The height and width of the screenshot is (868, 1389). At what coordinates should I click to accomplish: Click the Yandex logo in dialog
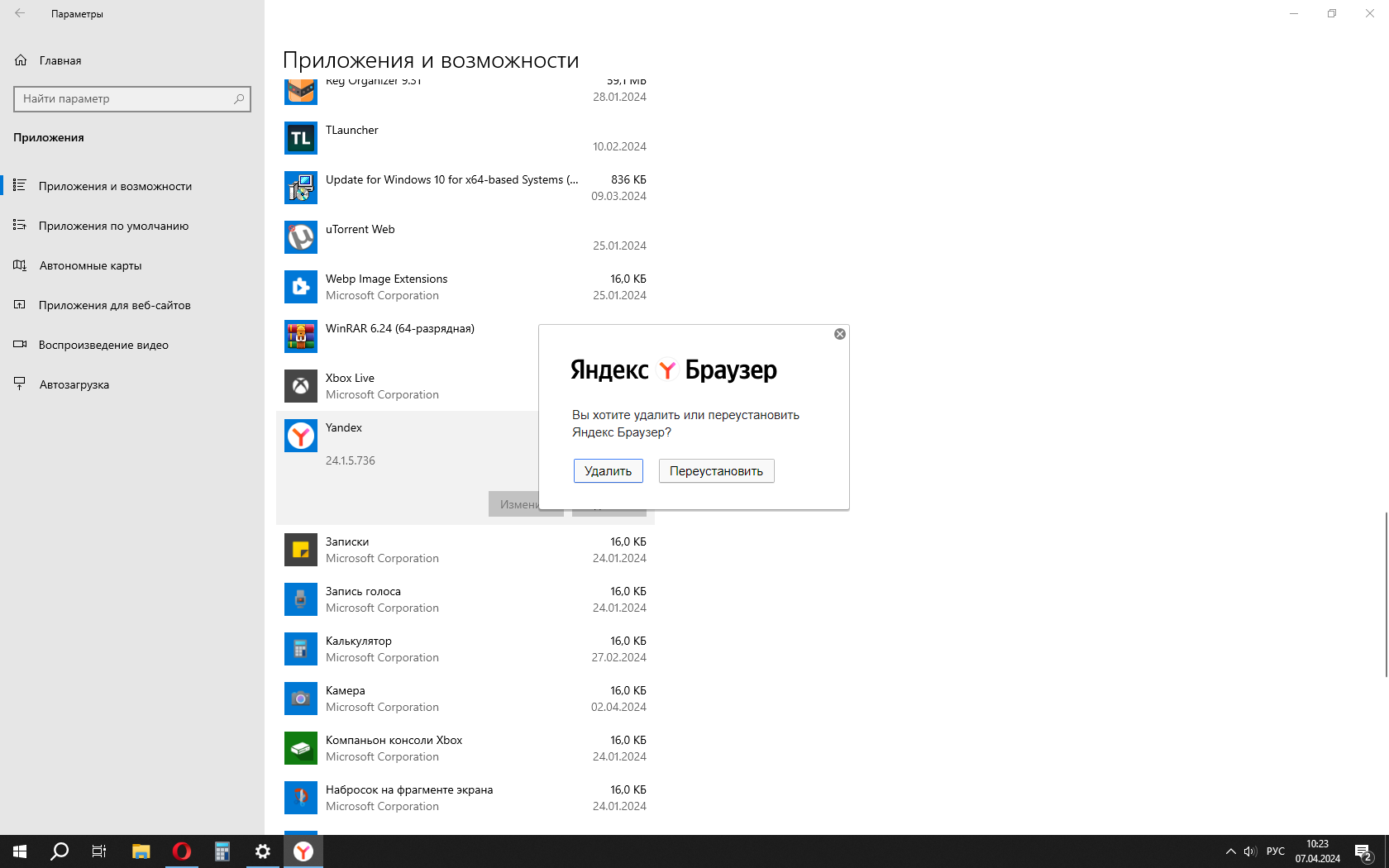pos(666,370)
